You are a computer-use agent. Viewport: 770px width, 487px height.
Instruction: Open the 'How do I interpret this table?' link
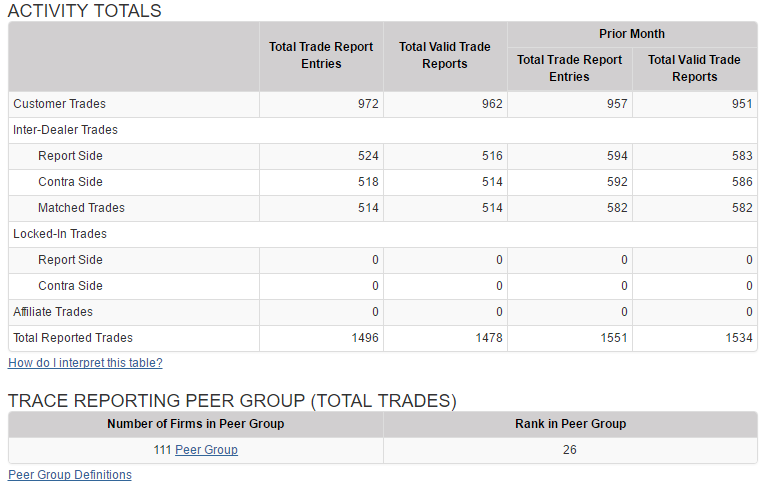[x=85, y=363]
